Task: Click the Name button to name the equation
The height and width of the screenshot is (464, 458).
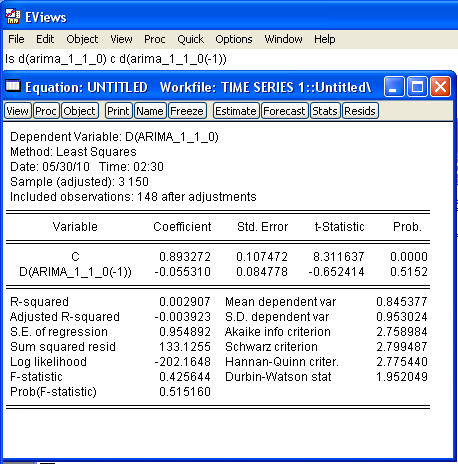Action: click(150, 111)
